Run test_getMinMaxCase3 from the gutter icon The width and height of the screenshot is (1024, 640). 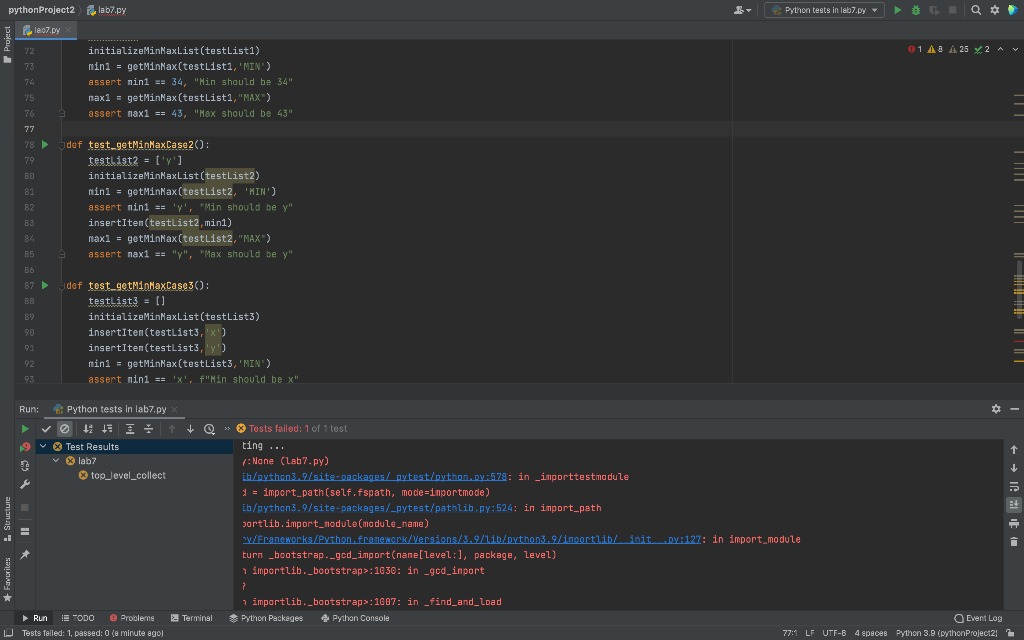(45, 285)
